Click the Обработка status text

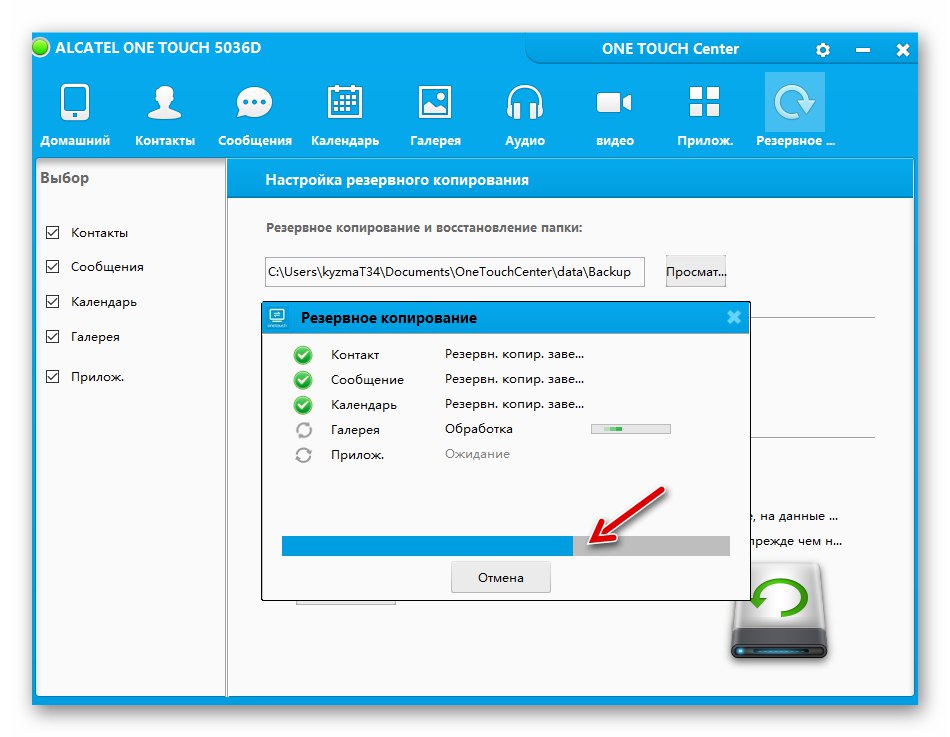coord(479,429)
